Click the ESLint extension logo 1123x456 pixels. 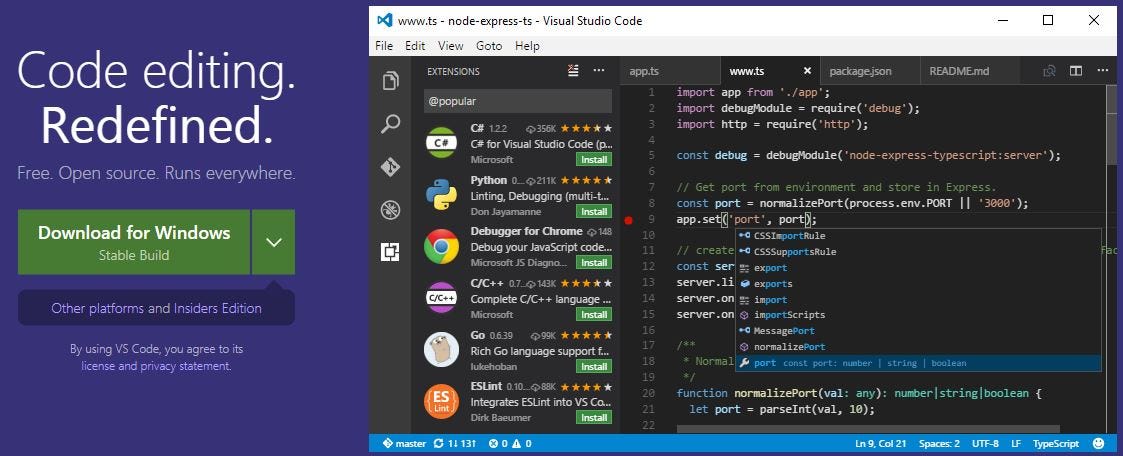click(x=441, y=402)
